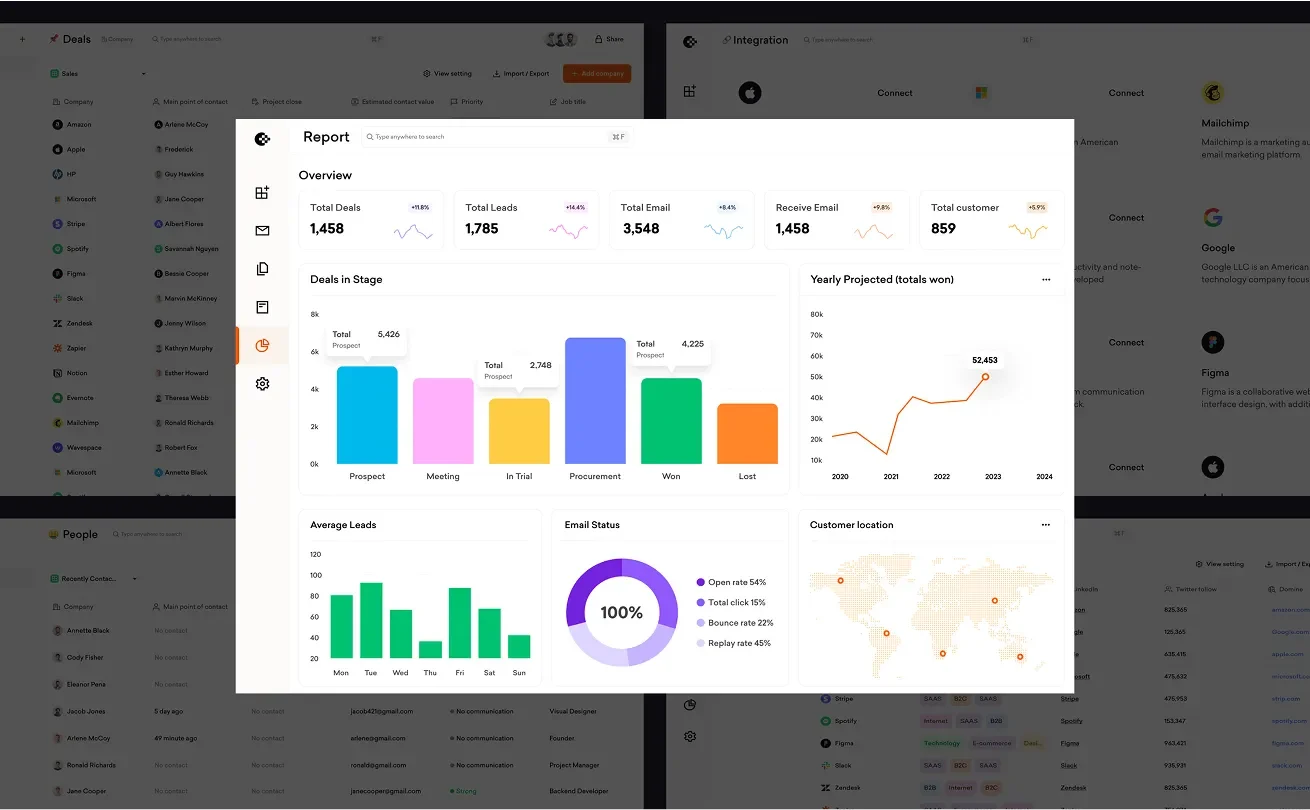Open the notes page icon in sidebar
This screenshot has height=810, width=1310.
(x=262, y=307)
